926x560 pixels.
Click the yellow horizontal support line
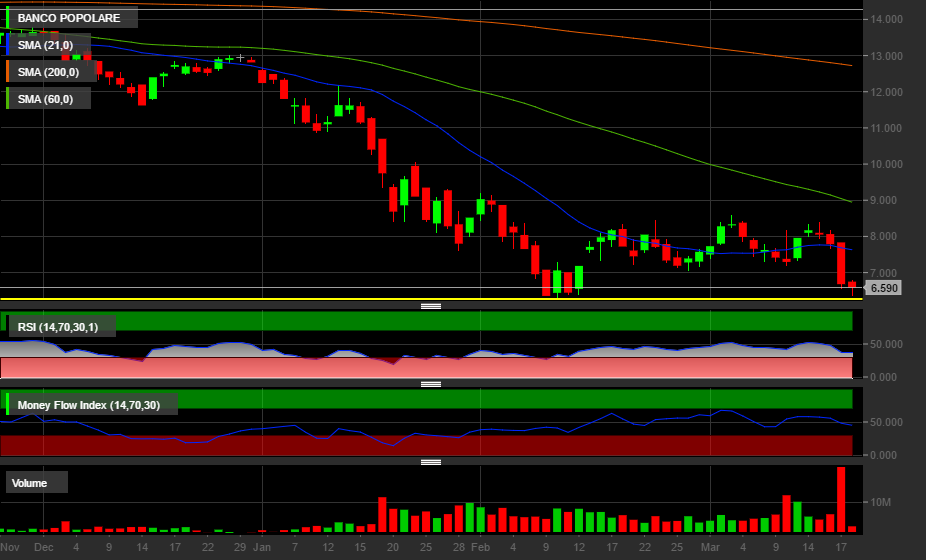click(x=431, y=299)
